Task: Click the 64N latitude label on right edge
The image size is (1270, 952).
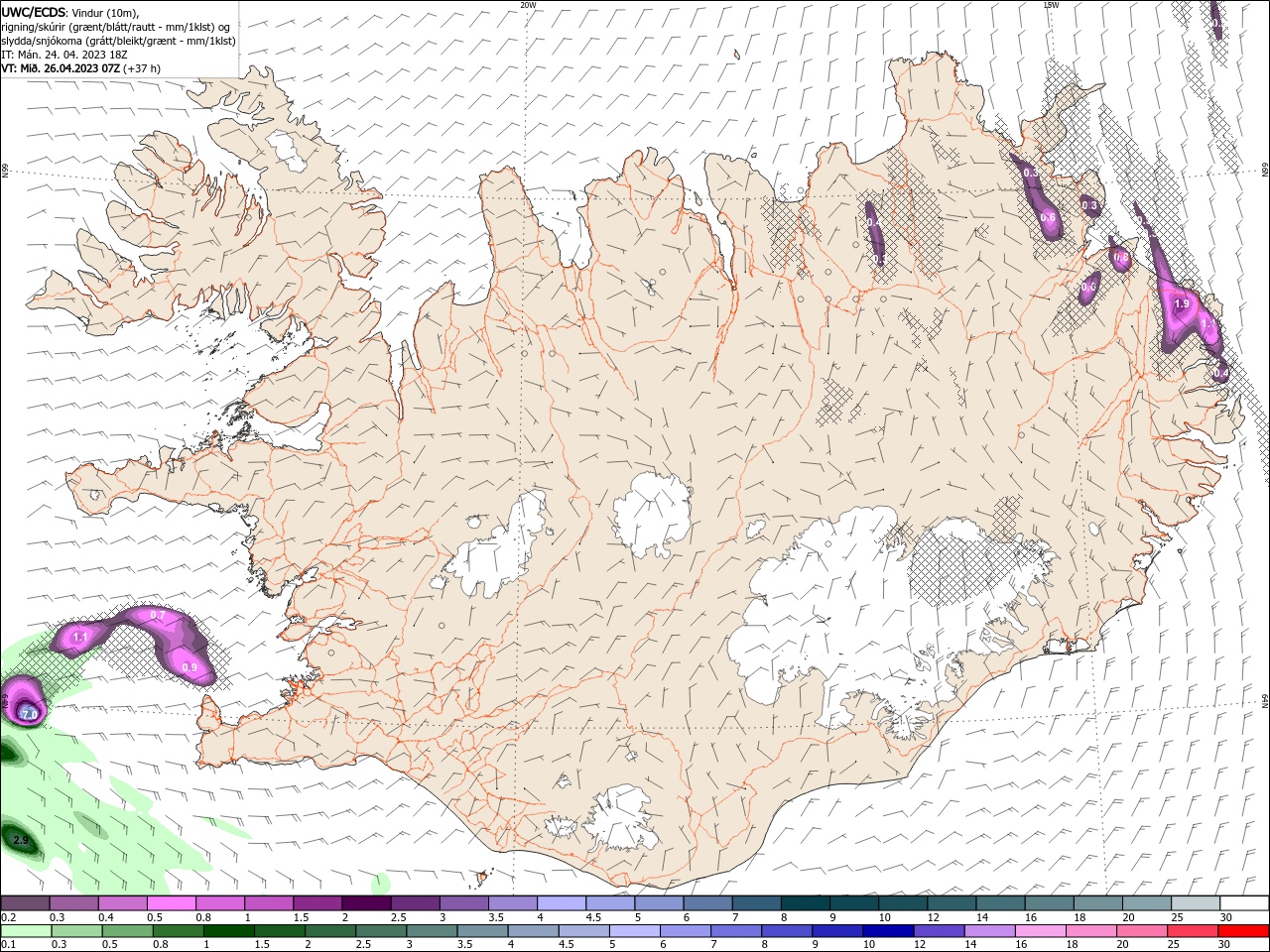Action: click(x=1265, y=700)
